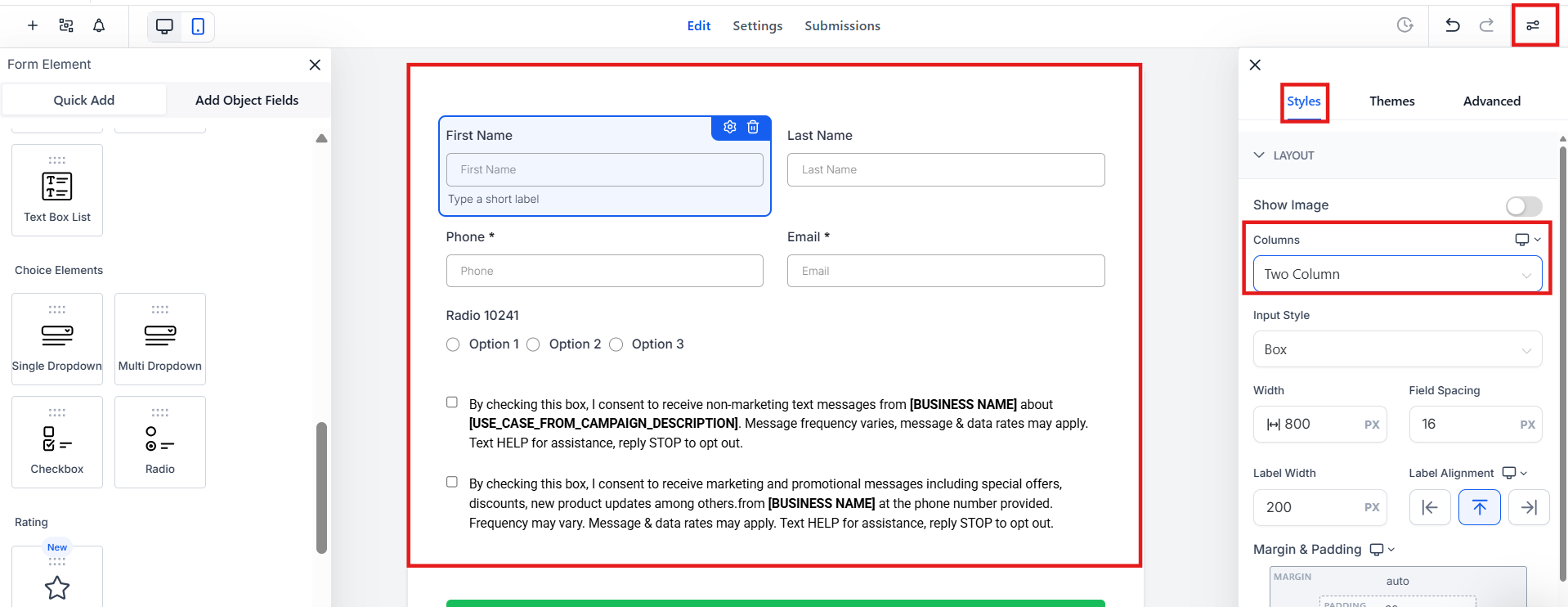This screenshot has width=1568, height=607.
Task: Add a Single Dropdown element
Action: click(x=57, y=339)
